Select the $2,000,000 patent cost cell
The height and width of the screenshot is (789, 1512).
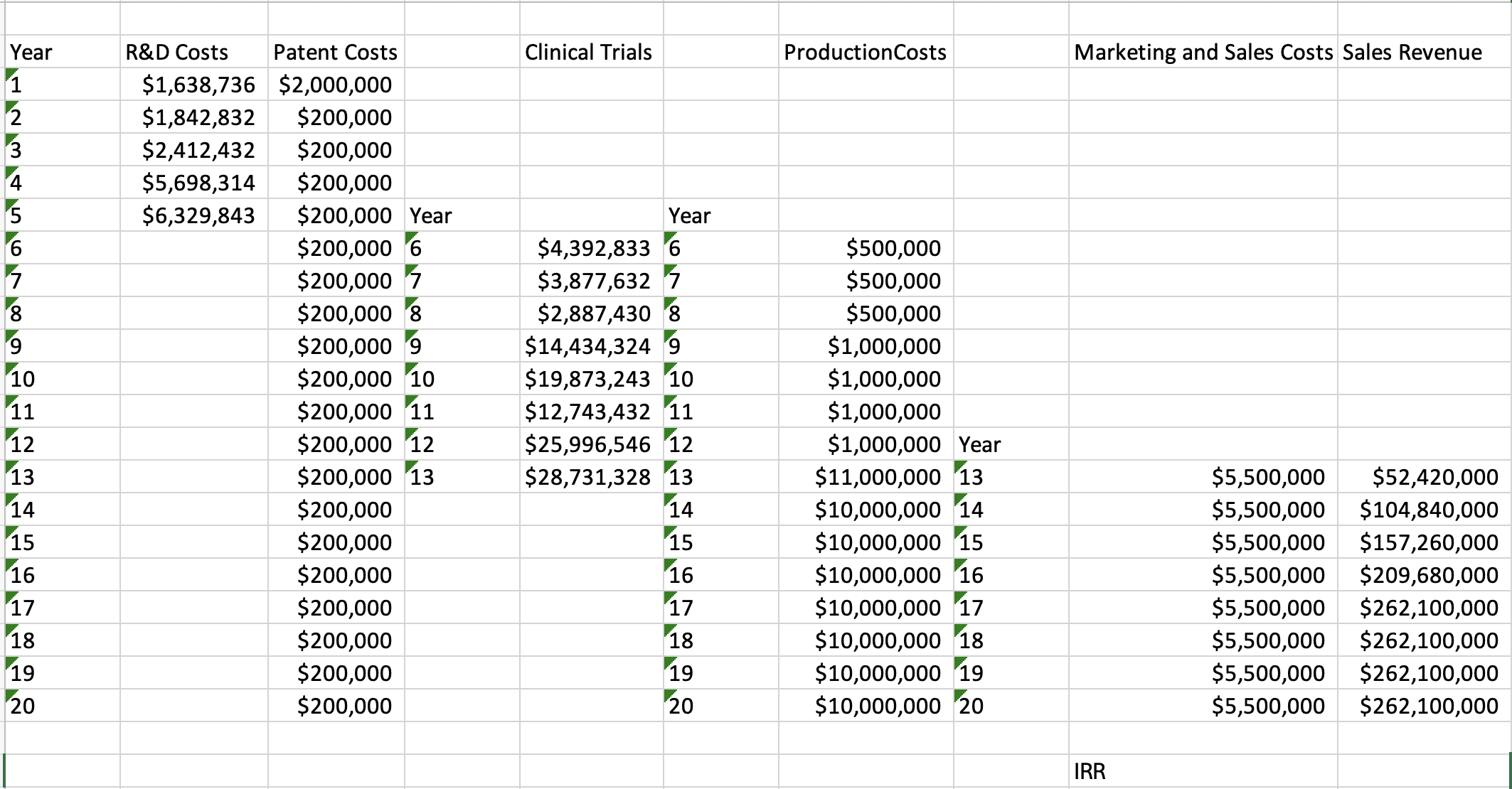(336, 85)
